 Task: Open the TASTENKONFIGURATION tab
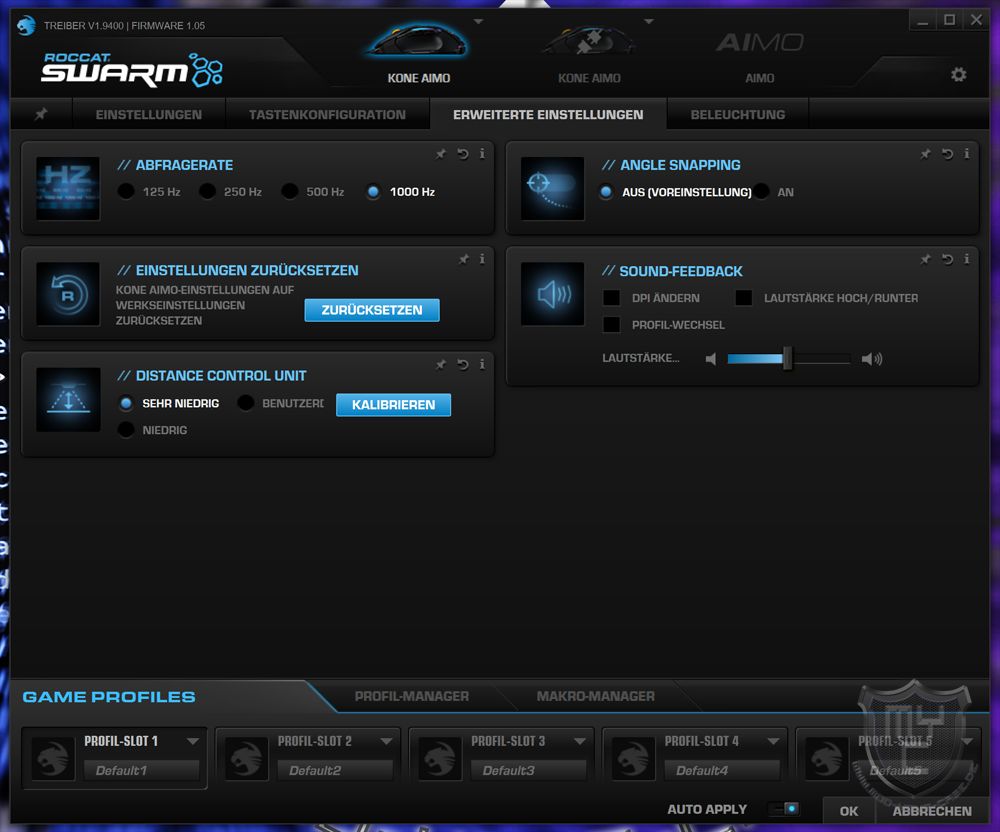click(327, 115)
